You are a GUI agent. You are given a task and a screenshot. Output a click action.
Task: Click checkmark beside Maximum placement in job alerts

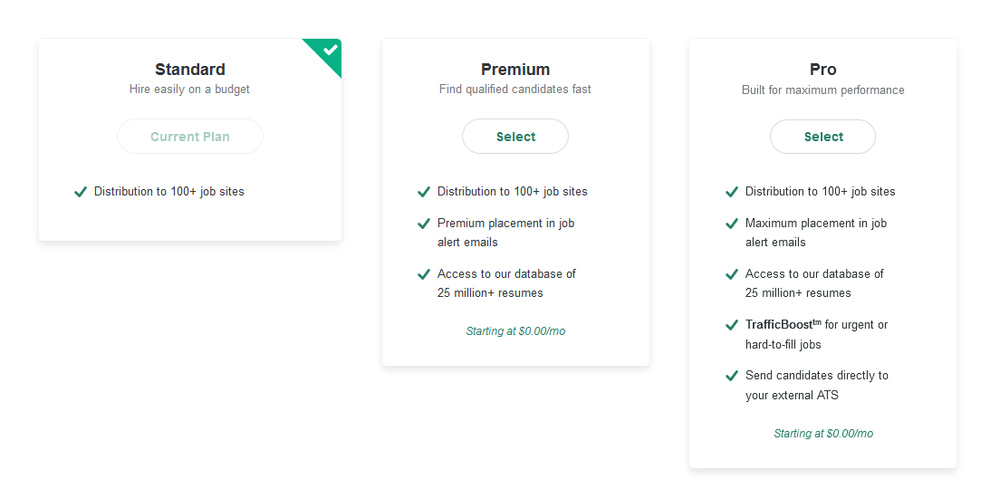tap(732, 223)
